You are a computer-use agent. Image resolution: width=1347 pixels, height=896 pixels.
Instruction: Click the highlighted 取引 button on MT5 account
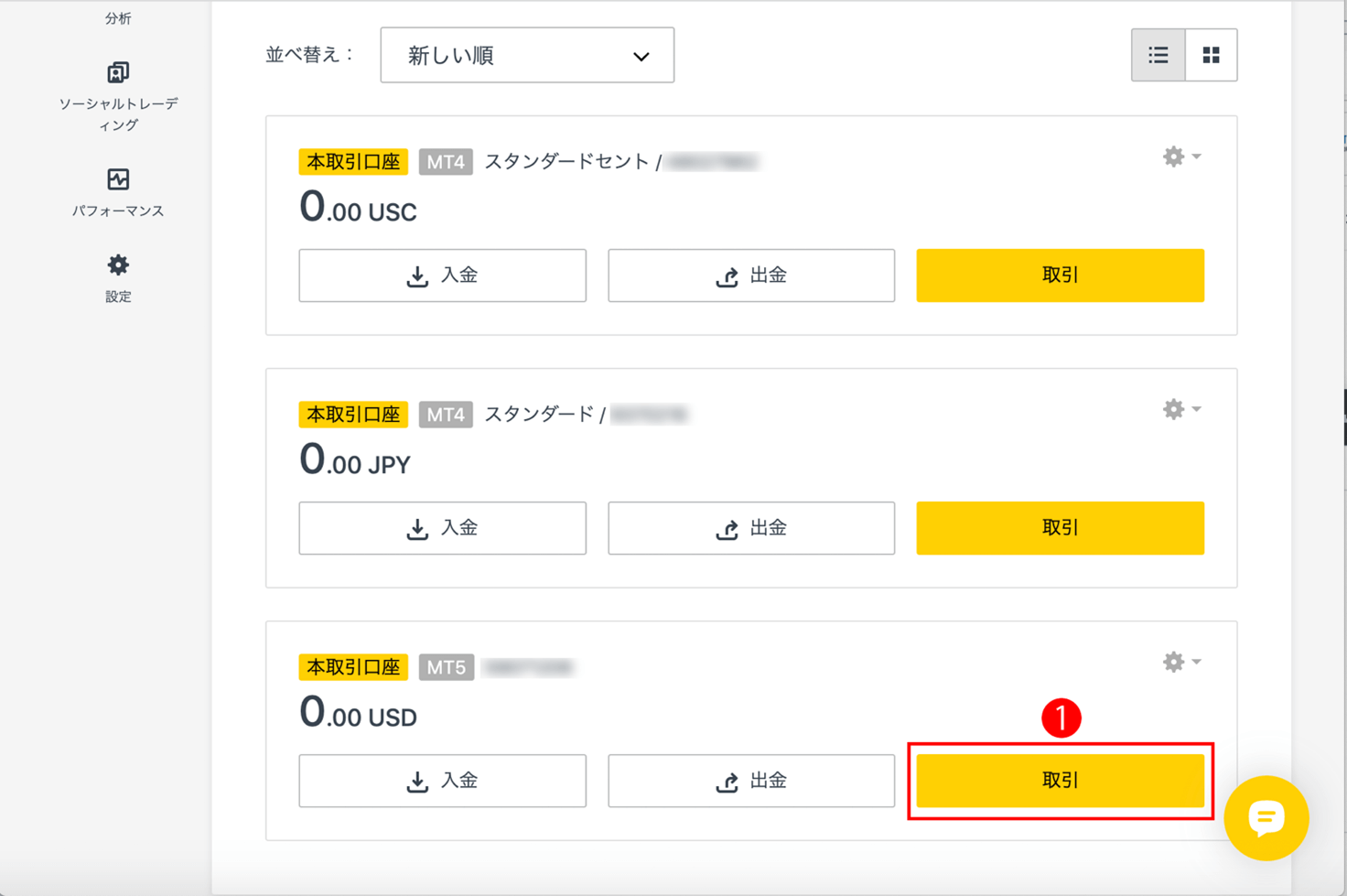tap(1060, 781)
